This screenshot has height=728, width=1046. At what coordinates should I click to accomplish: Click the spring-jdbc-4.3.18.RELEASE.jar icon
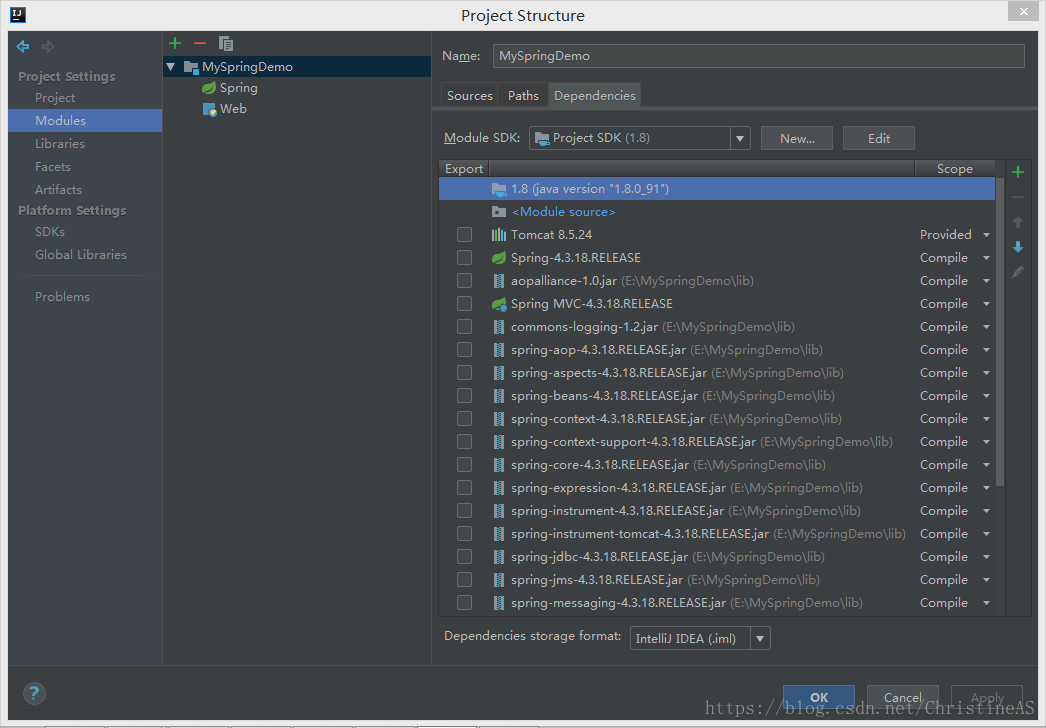click(499, 557)
